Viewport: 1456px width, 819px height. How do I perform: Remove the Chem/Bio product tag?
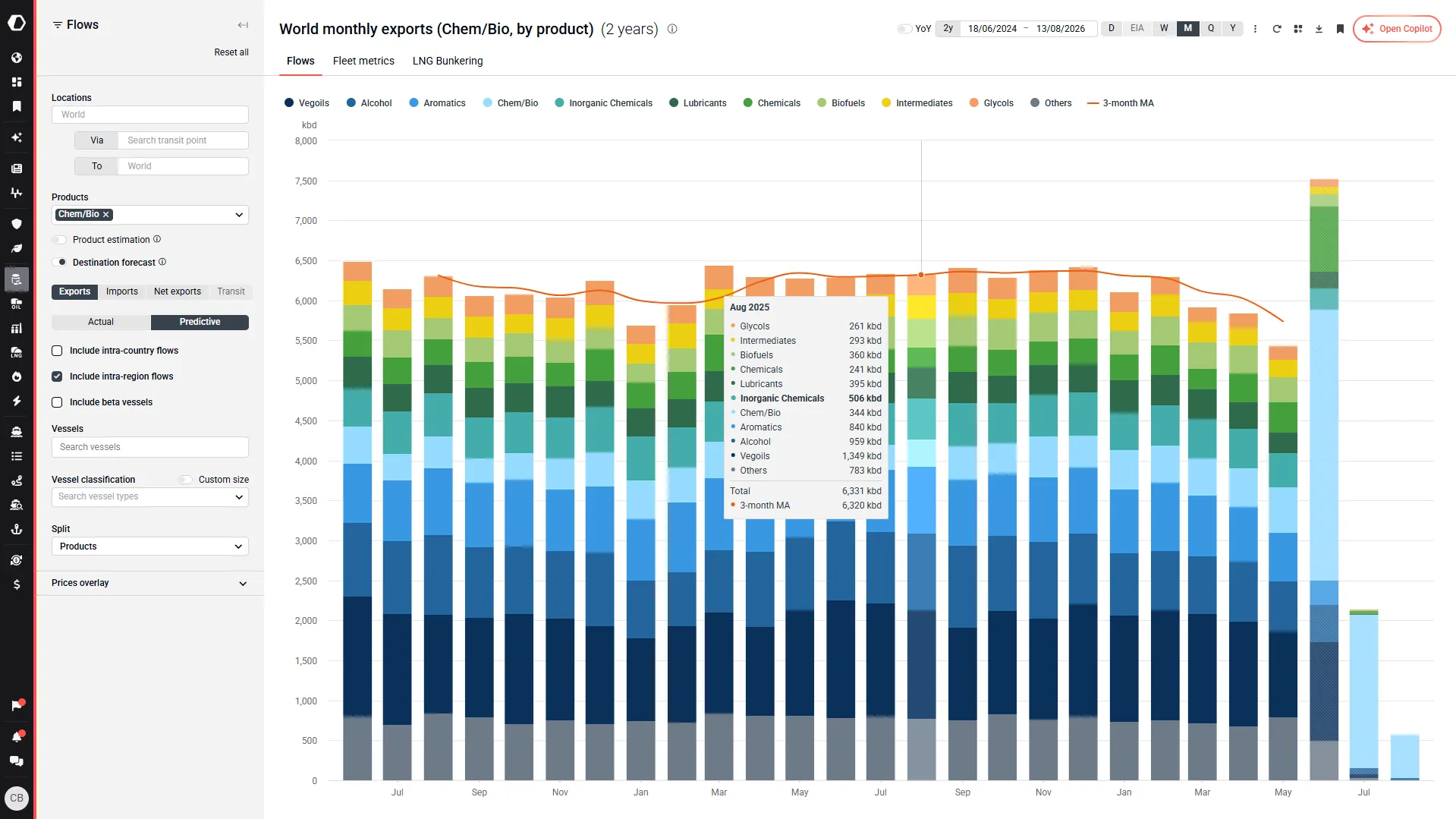point(106,215)
